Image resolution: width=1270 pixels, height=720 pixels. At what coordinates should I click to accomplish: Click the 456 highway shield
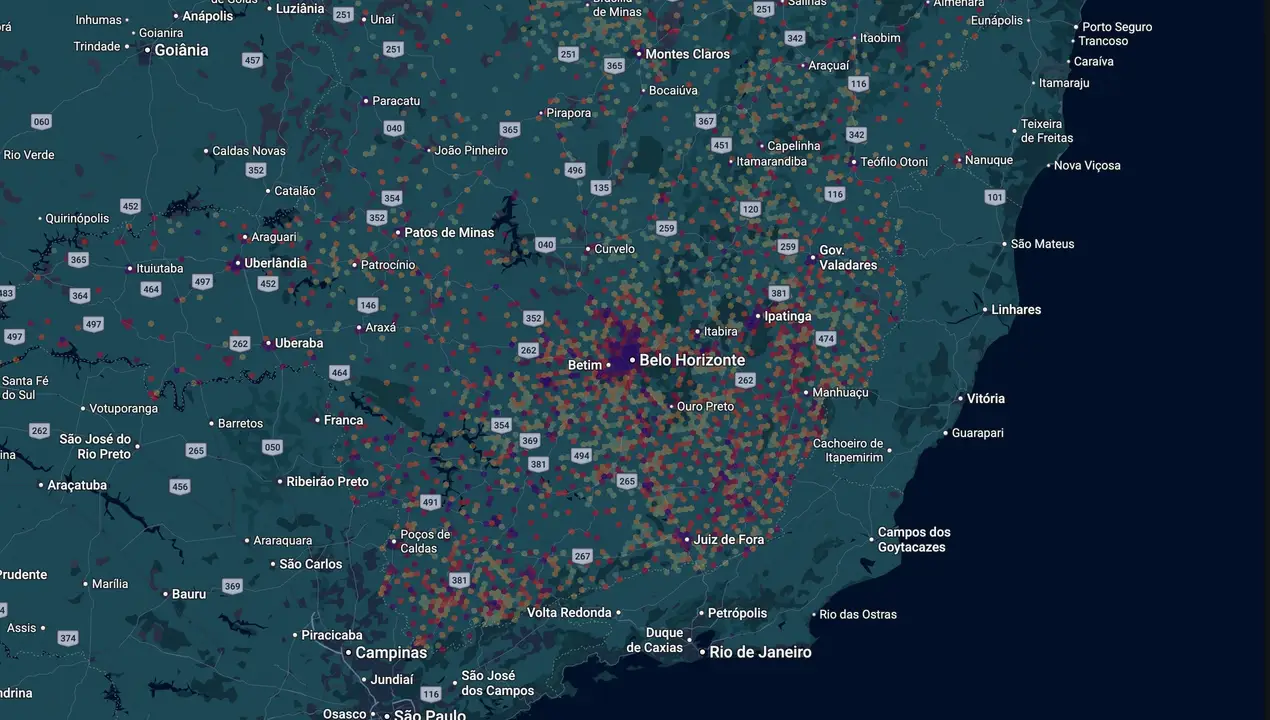(x=179, y=487)
